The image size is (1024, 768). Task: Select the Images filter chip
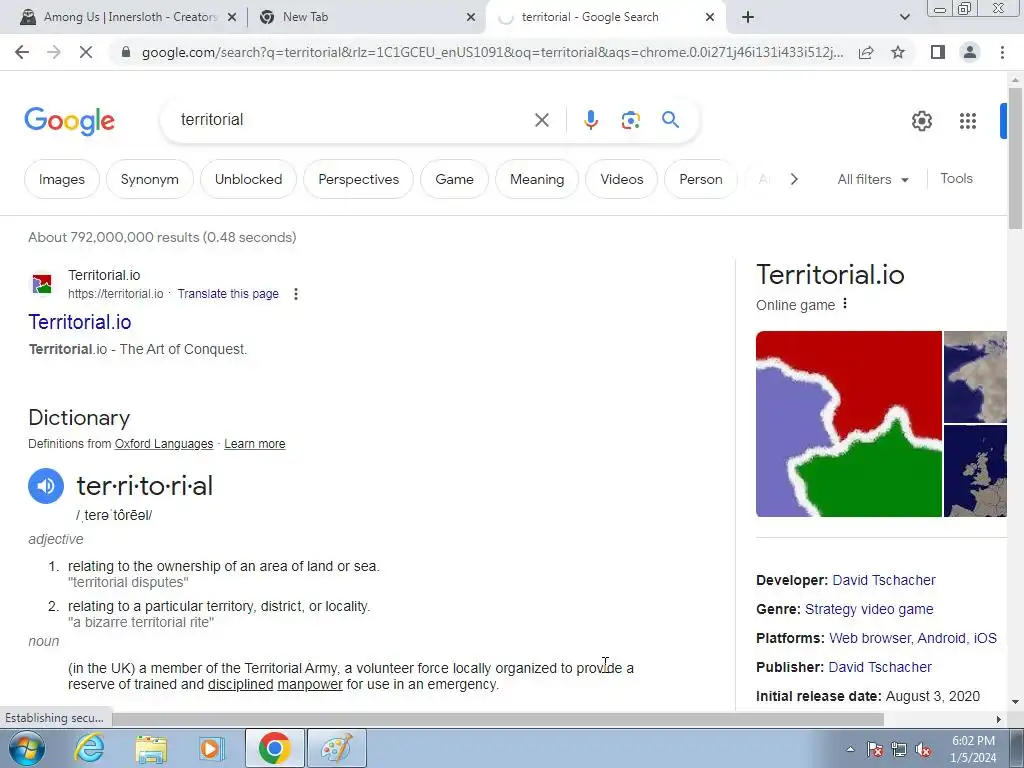point(62,179)
